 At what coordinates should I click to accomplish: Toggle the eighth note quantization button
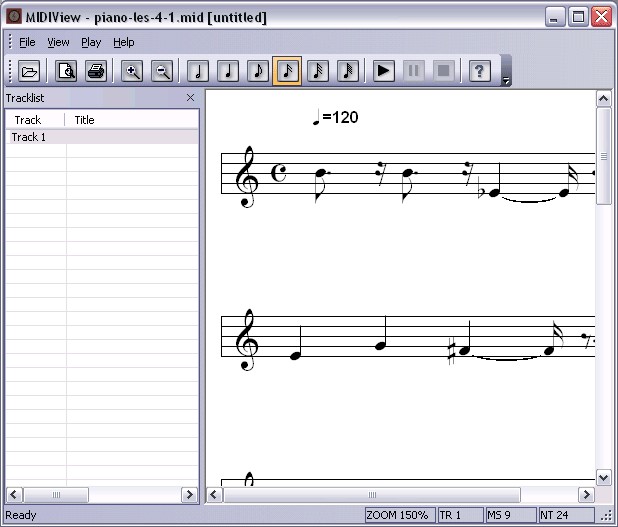pos(258,71)
